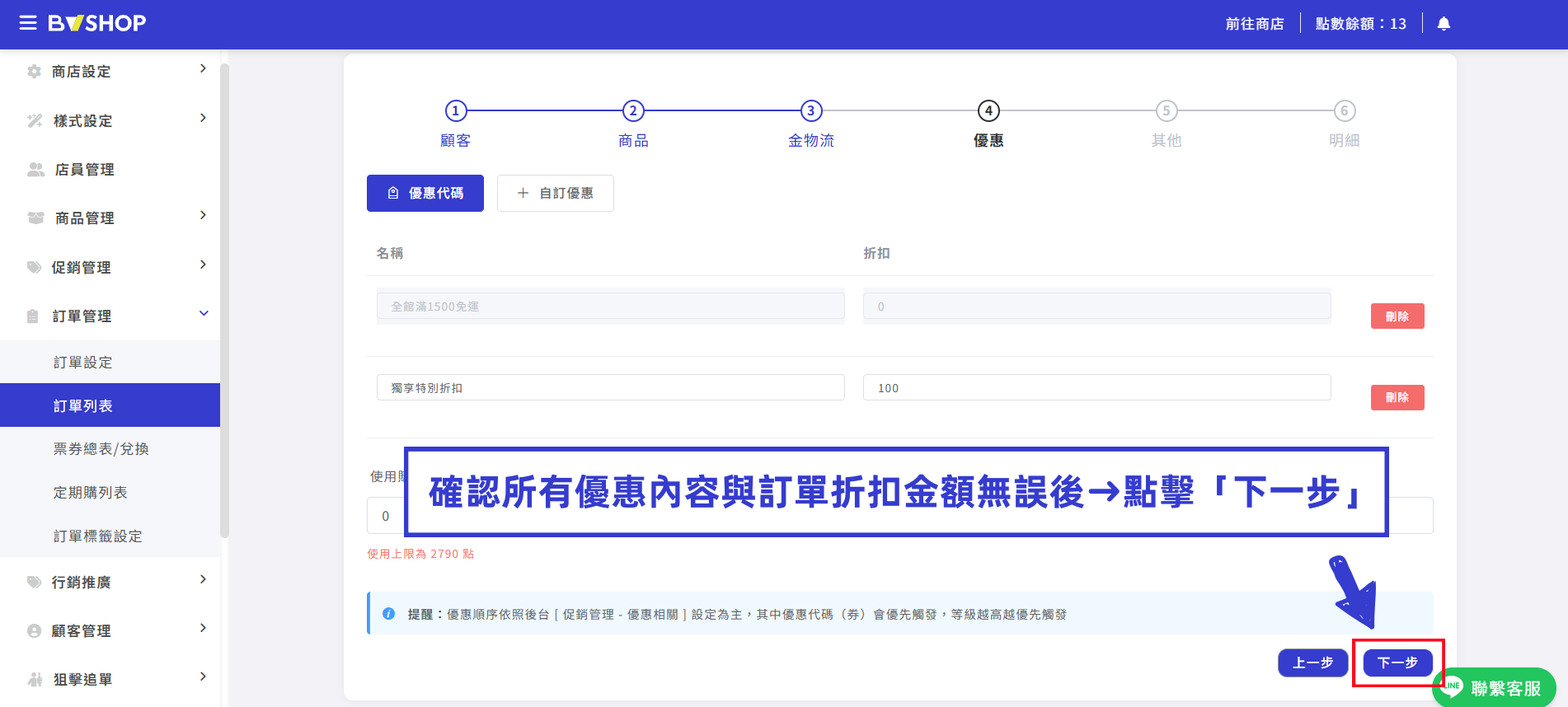
Task: Open 訂單標籤設定 in the sidebar
Action: point(110,536)
